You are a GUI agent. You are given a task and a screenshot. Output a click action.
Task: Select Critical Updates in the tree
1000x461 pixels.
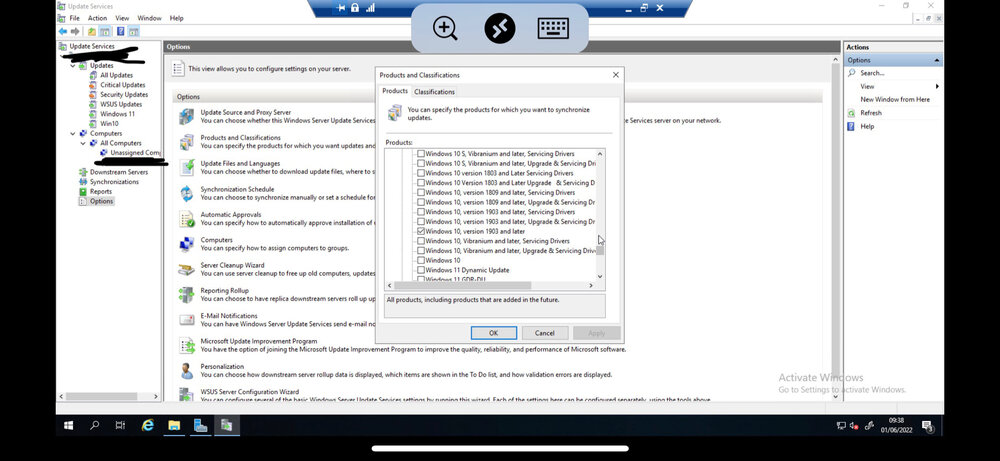point(122,85)
